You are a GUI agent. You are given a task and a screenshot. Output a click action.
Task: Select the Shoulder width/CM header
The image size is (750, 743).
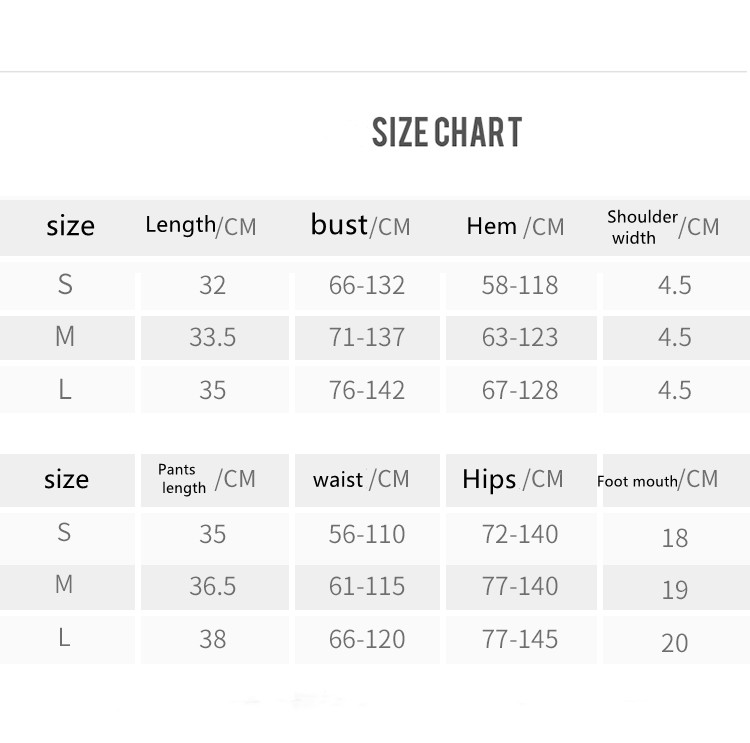tap(662, 227)
